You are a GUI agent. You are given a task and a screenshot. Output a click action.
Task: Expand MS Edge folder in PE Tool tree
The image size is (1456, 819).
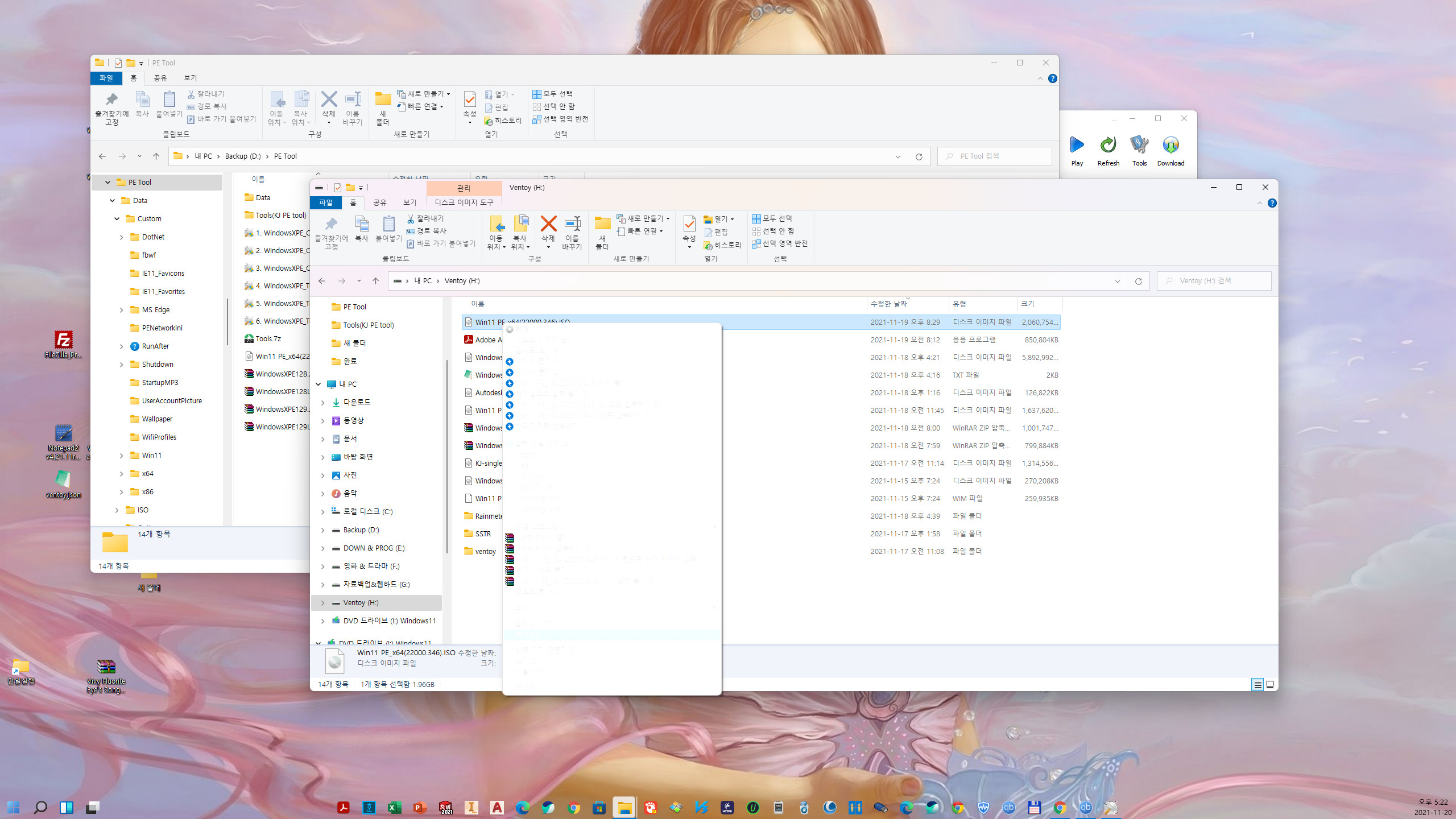(121, 310)
